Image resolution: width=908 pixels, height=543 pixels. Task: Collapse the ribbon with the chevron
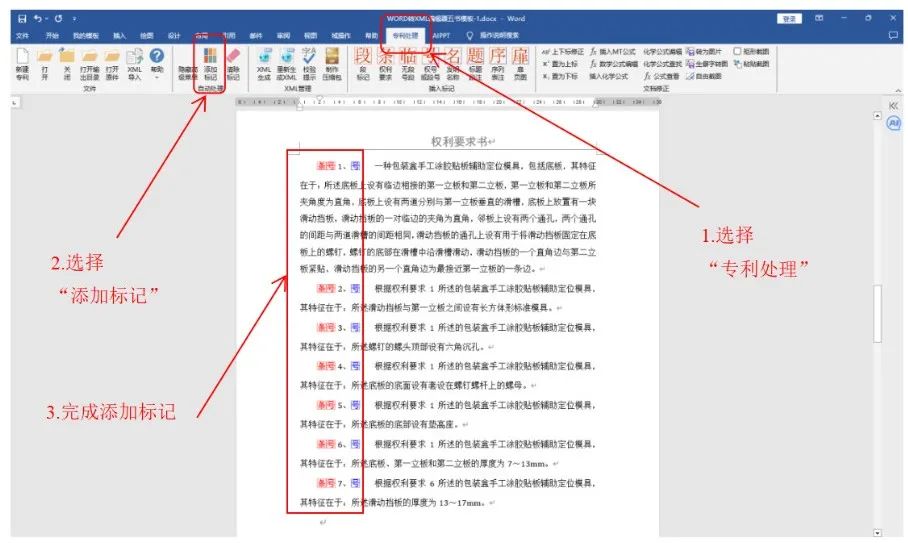[x=898, y=90]
